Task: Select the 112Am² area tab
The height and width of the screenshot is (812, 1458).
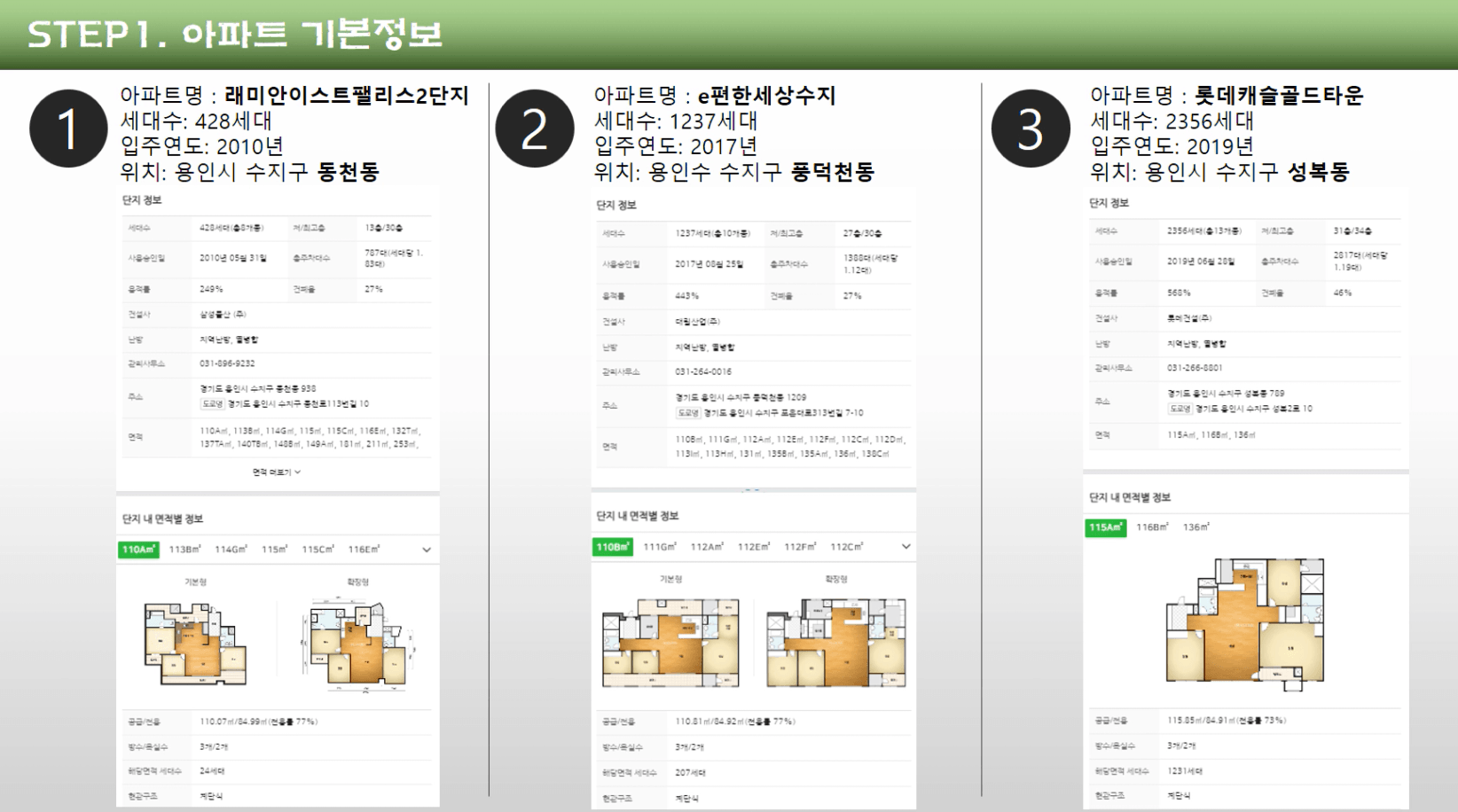Action: coord(707,547)
